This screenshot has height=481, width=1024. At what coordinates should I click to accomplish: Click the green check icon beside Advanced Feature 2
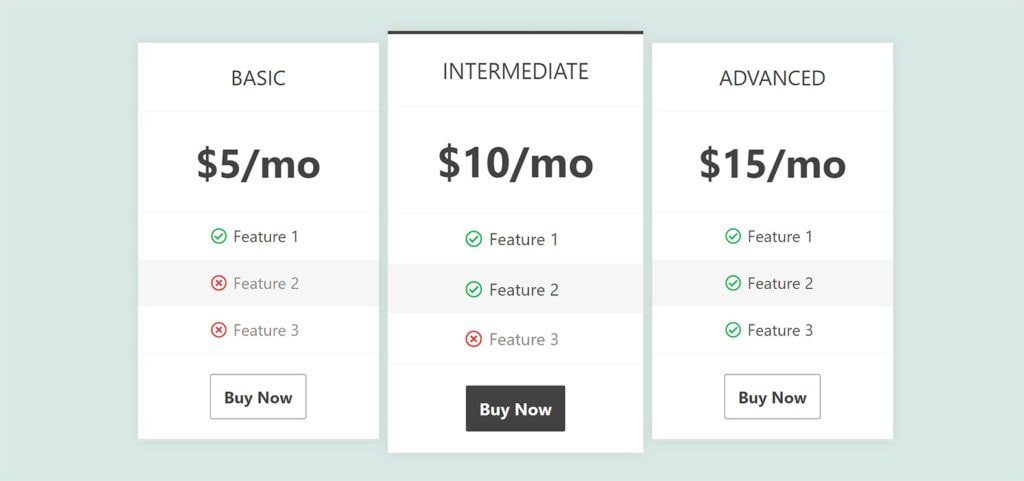tap(733, 283)
